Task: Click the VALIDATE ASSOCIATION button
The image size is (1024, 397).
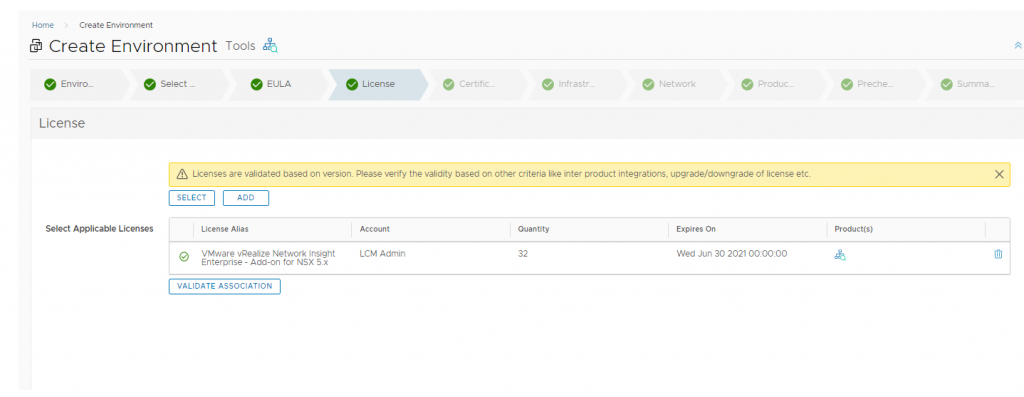Action: tap(225, 287)
